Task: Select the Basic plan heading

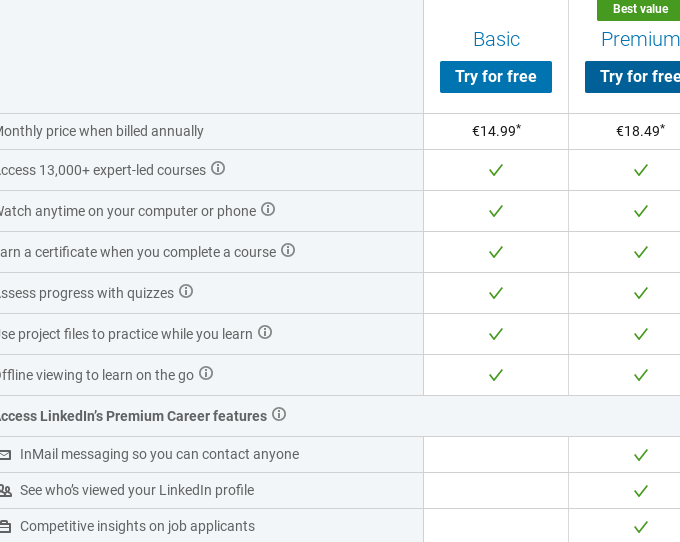Action: pos(496,39)
